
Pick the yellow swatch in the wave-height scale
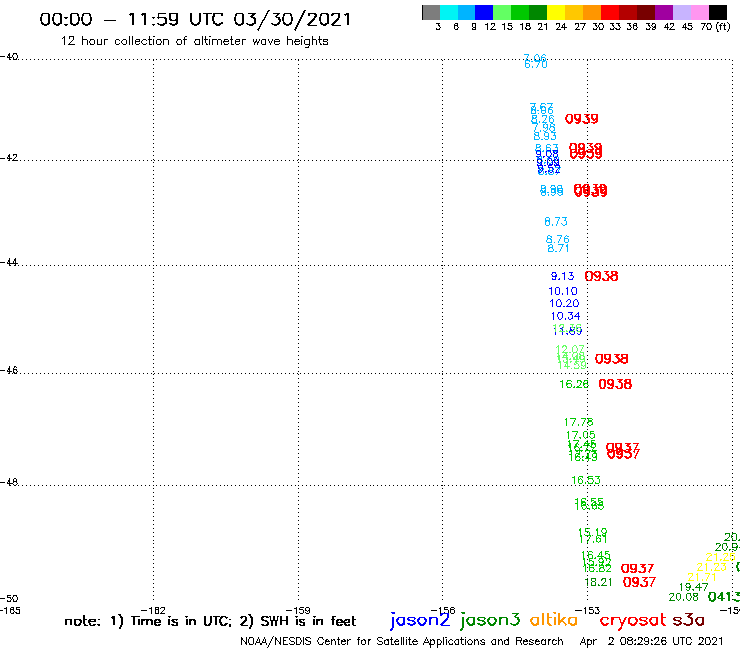(x=556, y=12)
